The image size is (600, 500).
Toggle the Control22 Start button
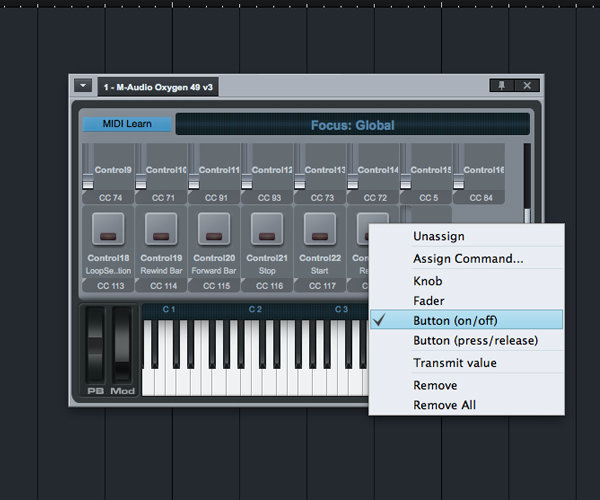(x=320, y=229)
